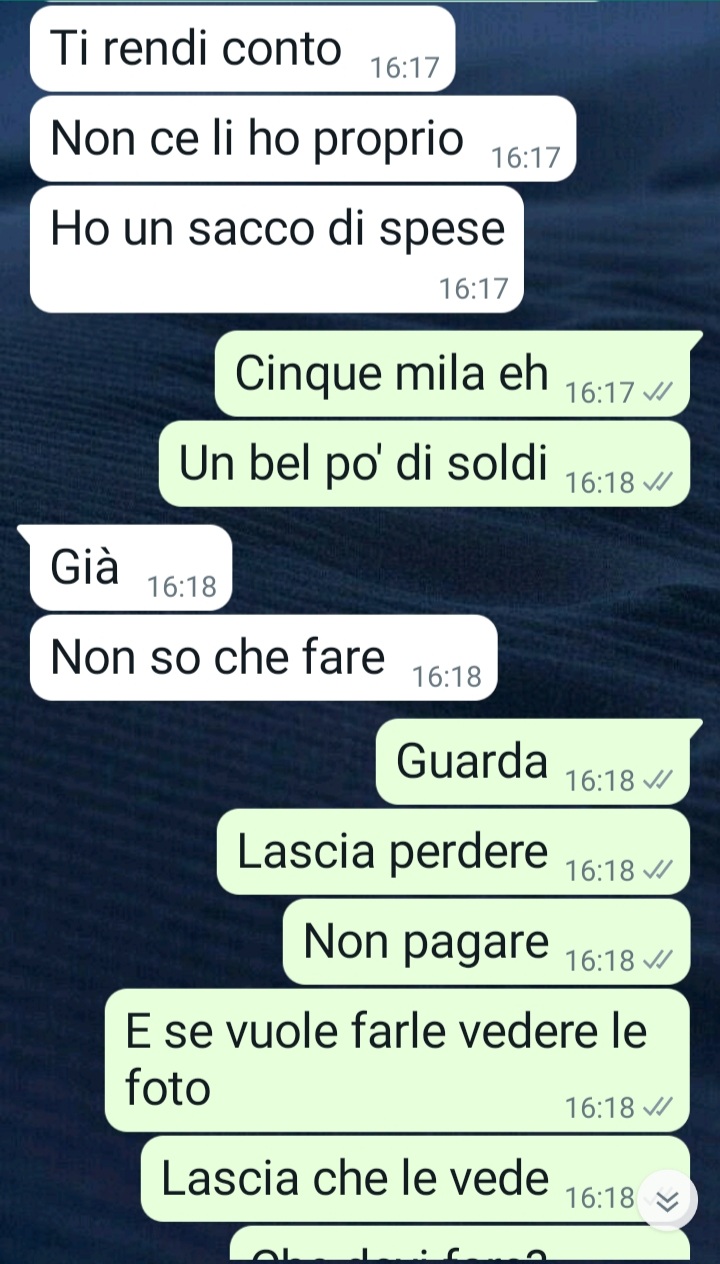Select the 'Lascia perdere' message bubble
The image size is (720, 1264).
tap(453, 851)
